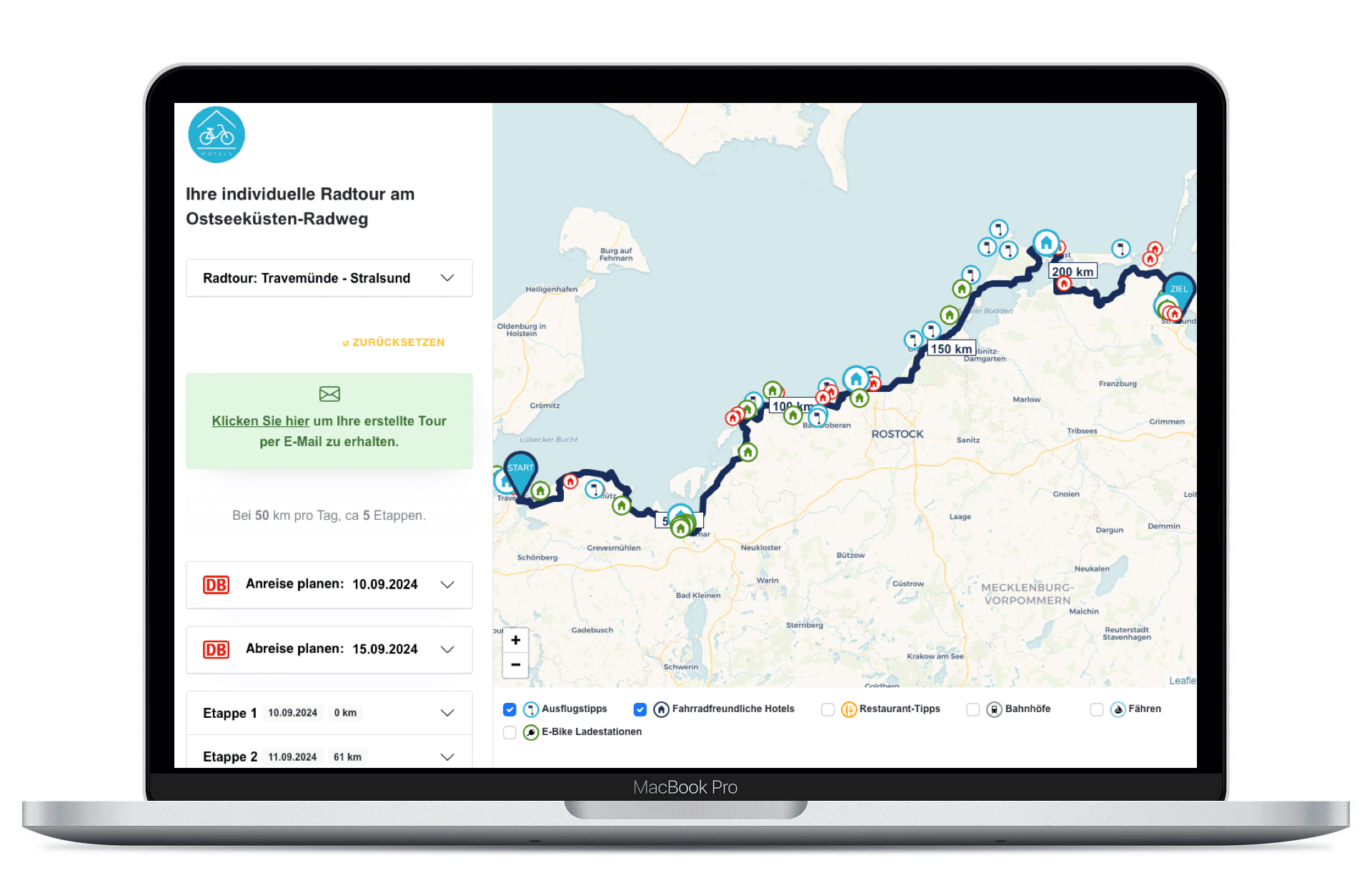Click the DB icon beside Anreise planen
This screenshot has height=873, width=1372.
point(216,584)
